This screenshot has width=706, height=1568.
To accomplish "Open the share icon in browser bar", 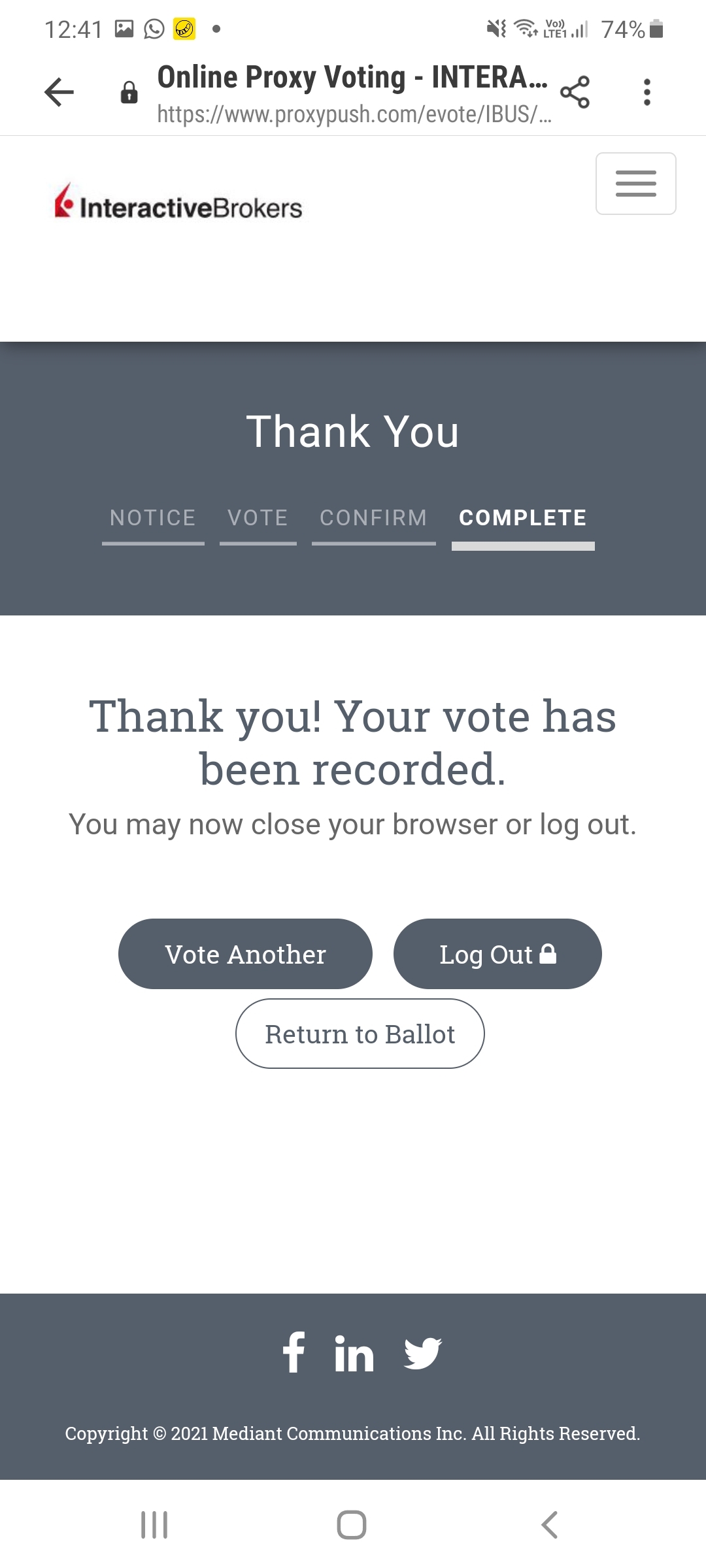I will 575,92.
